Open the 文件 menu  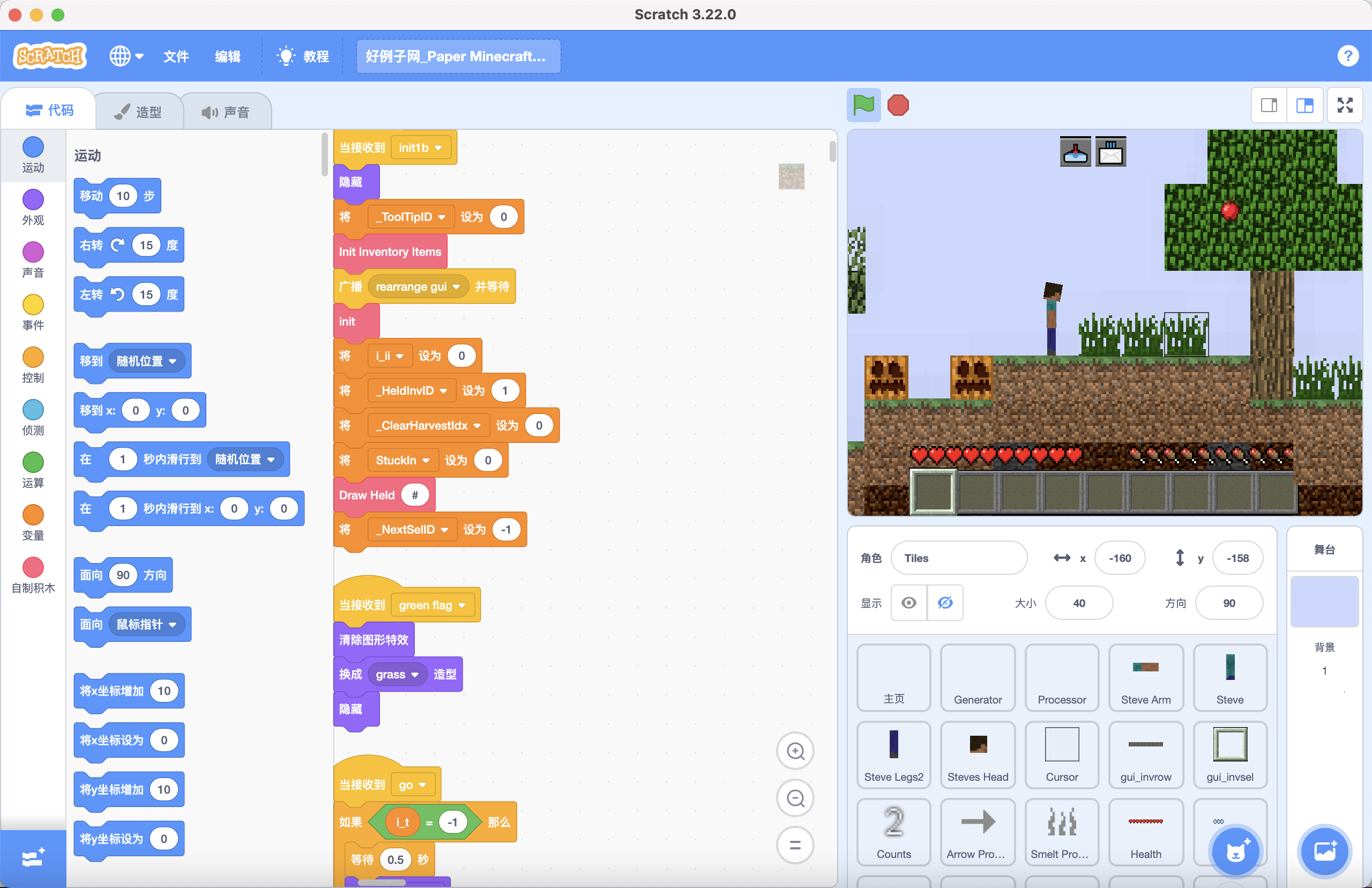[176, 56]
